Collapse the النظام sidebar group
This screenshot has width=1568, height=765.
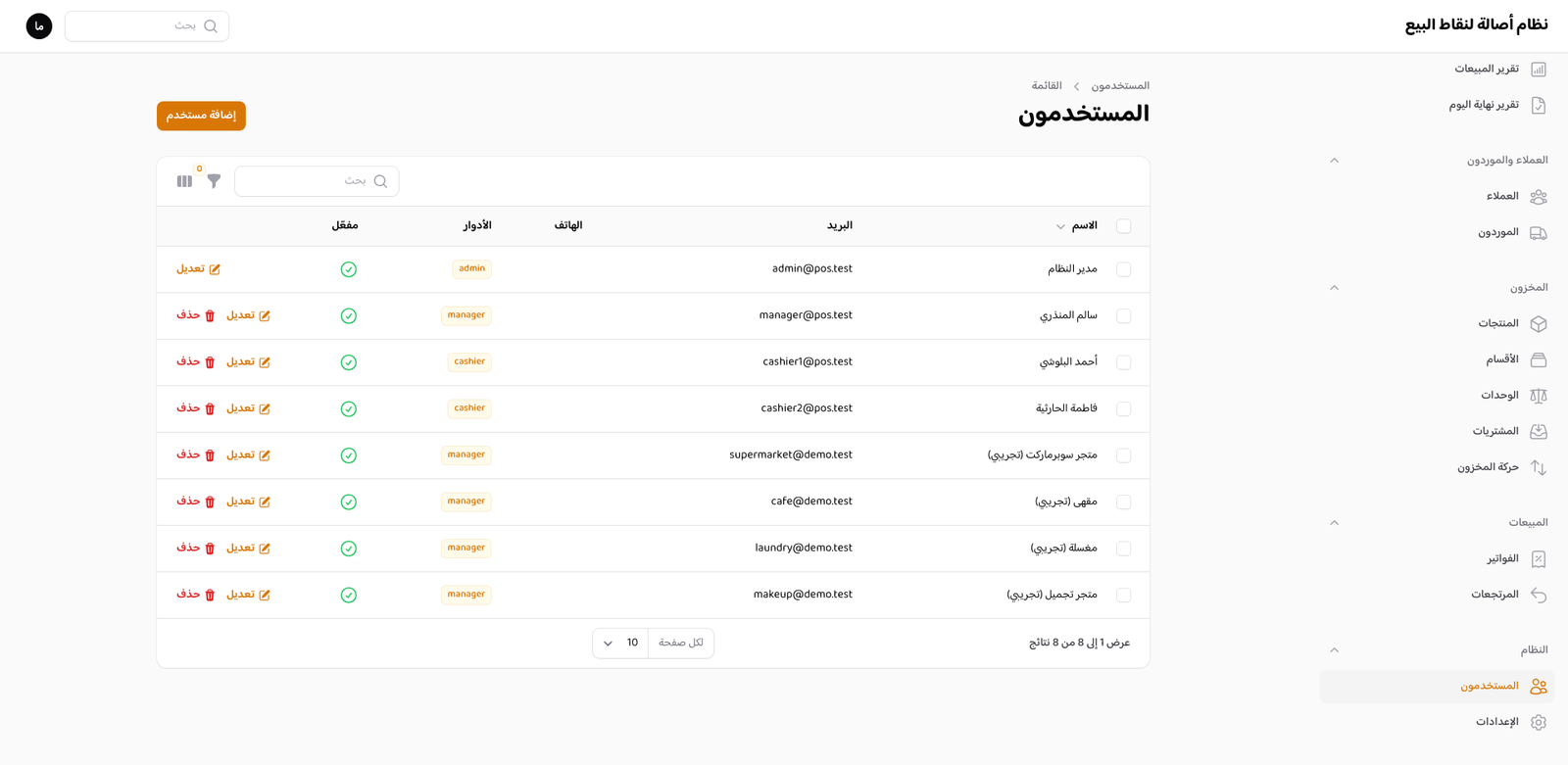(x=1334, y=650)
